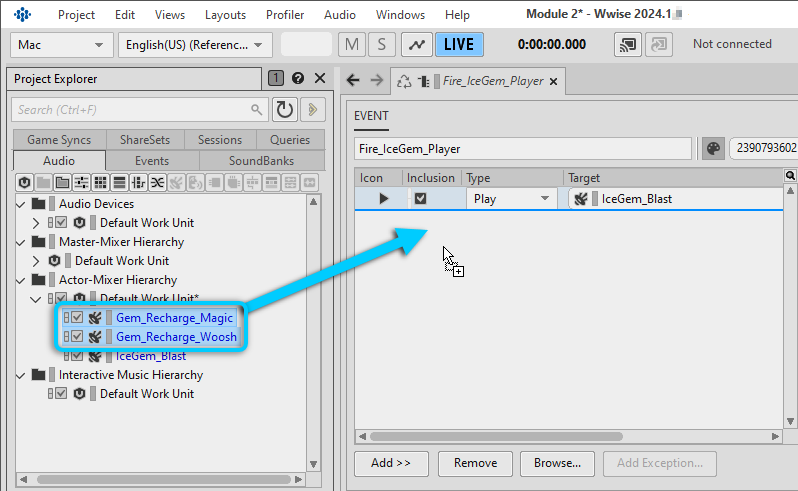Toggle the Gem_Recharge_Woosh inclusion checkbox
The height and width of the screenshot is (491, 798).
click(x=77, y=337)
